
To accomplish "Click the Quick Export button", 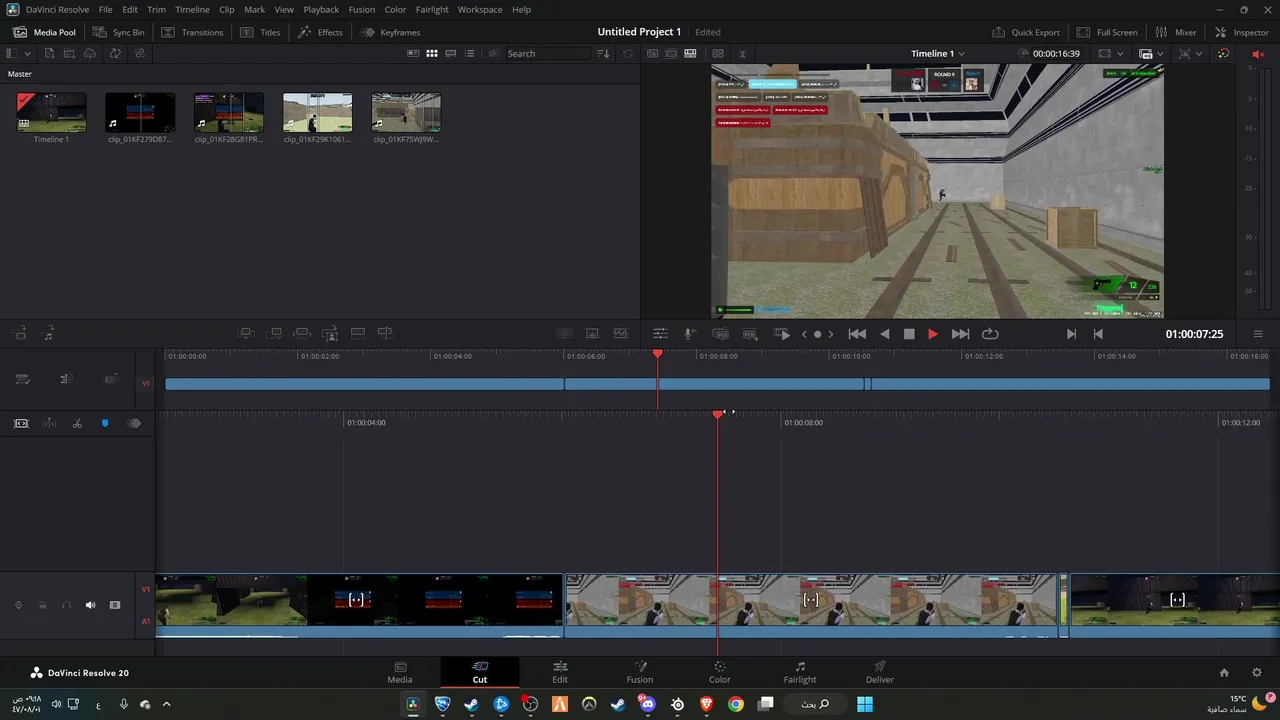I will pyautogui.click(x=1026, y=32).
